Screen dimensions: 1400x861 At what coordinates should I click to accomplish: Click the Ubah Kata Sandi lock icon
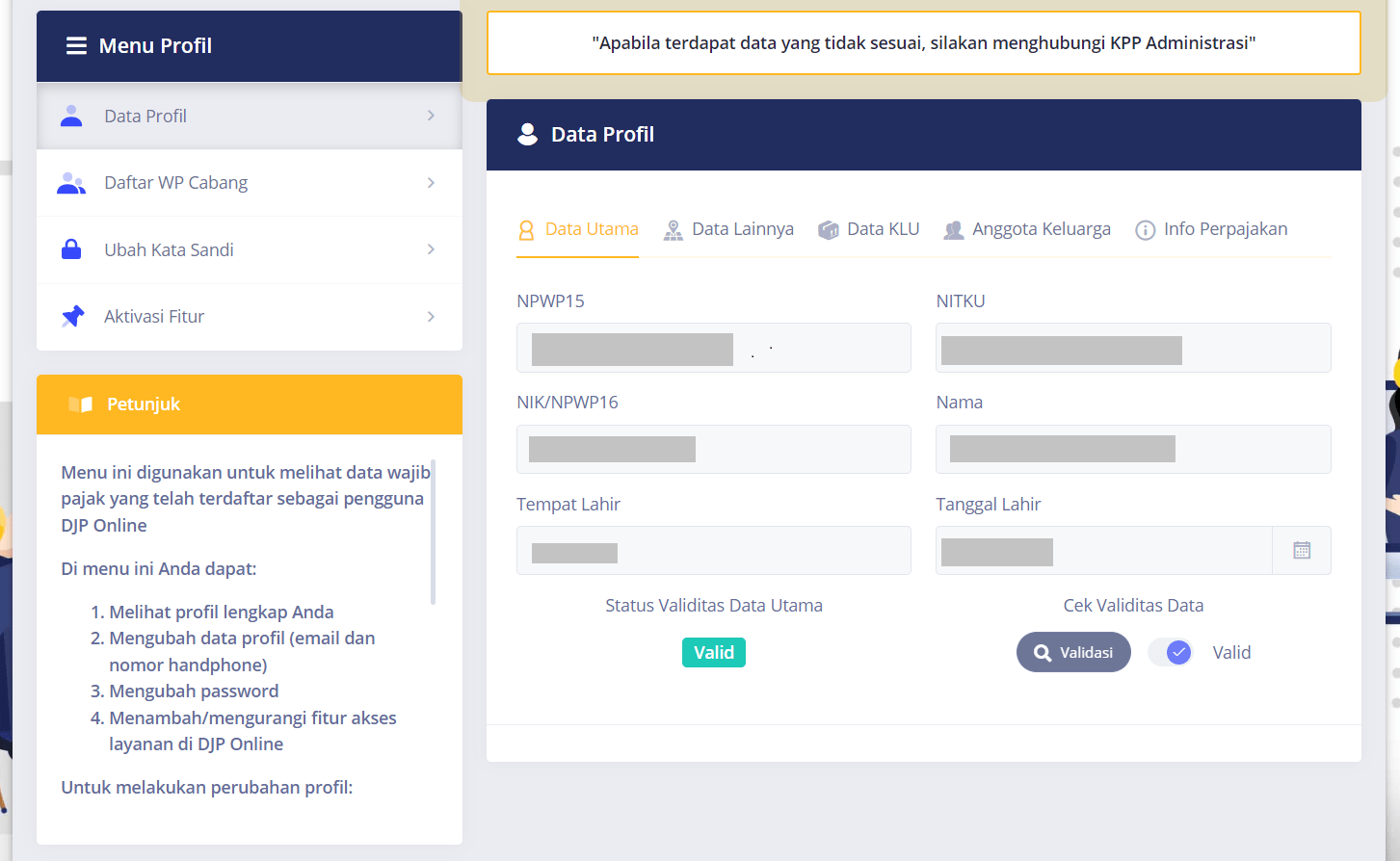tap(71, 249)
